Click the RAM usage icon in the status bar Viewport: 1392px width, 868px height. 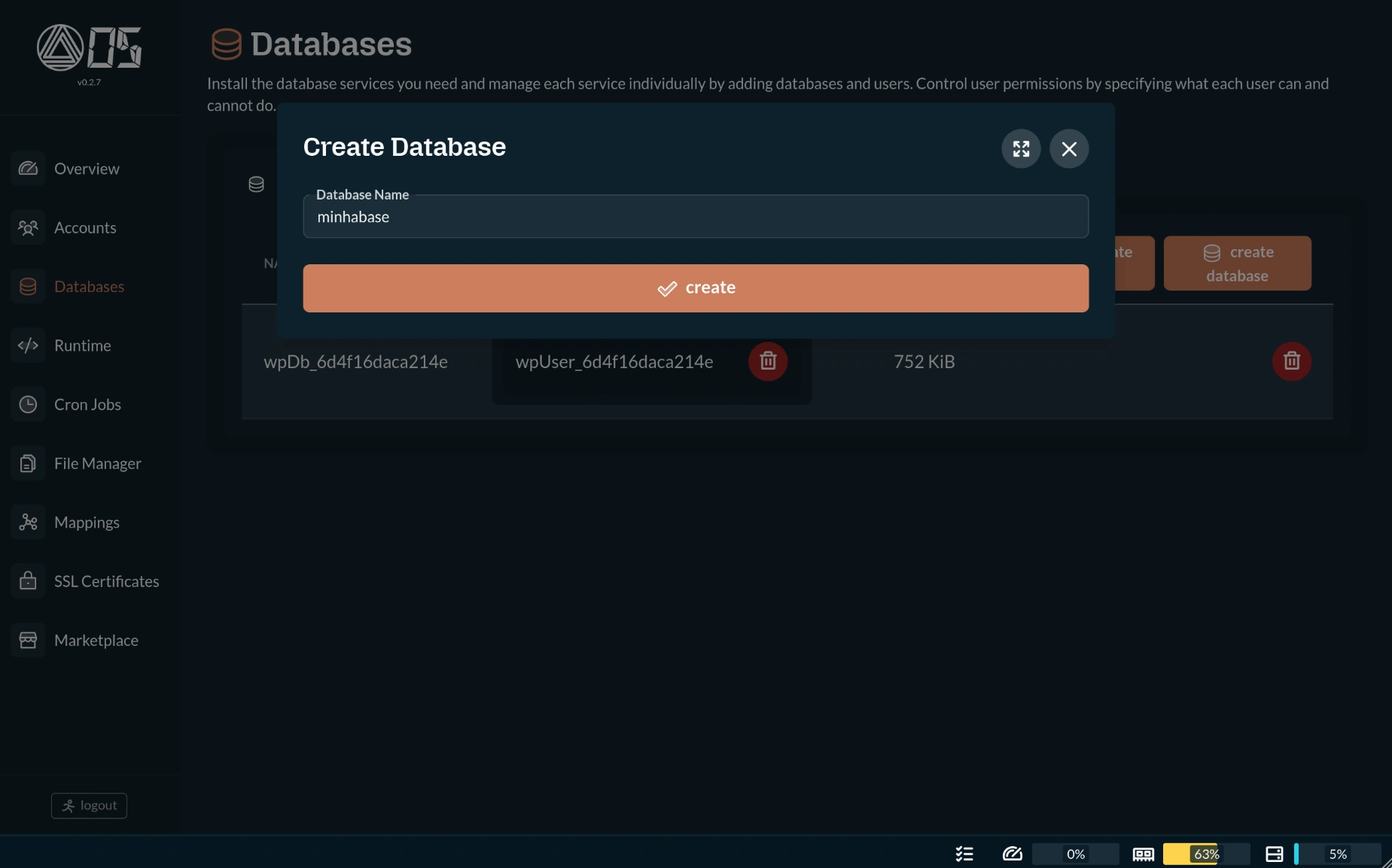[x=1143, y=854]
